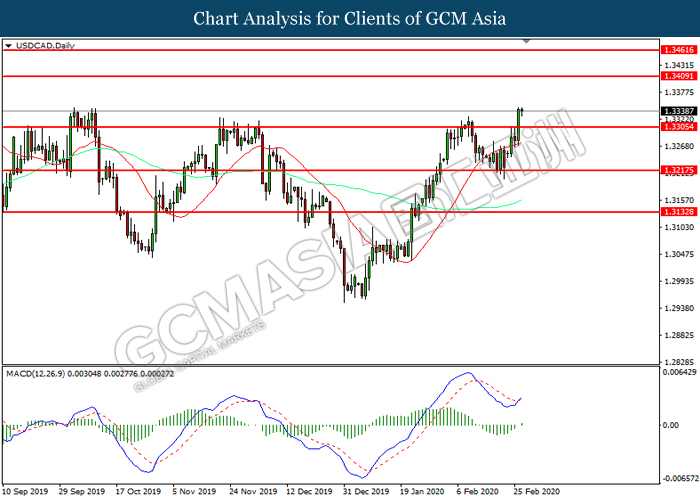
Task: Click the 1.32175 red price label
Action: click(678, 171)
